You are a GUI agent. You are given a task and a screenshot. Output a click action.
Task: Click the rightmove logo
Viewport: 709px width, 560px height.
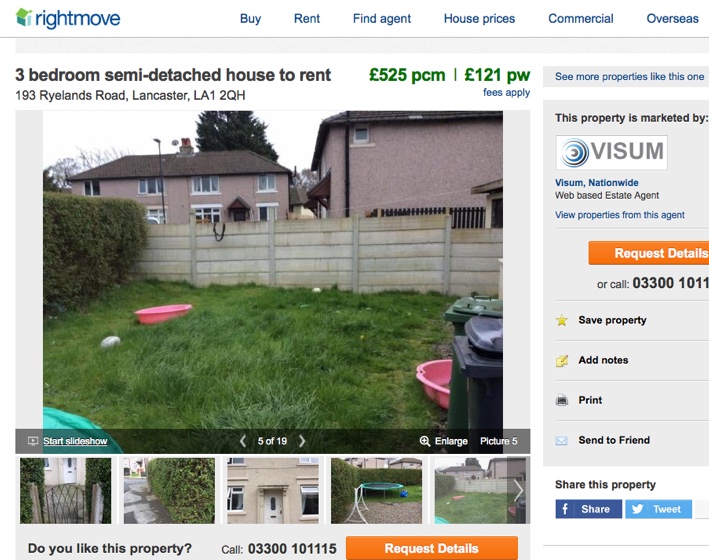[x=68, y=19]
